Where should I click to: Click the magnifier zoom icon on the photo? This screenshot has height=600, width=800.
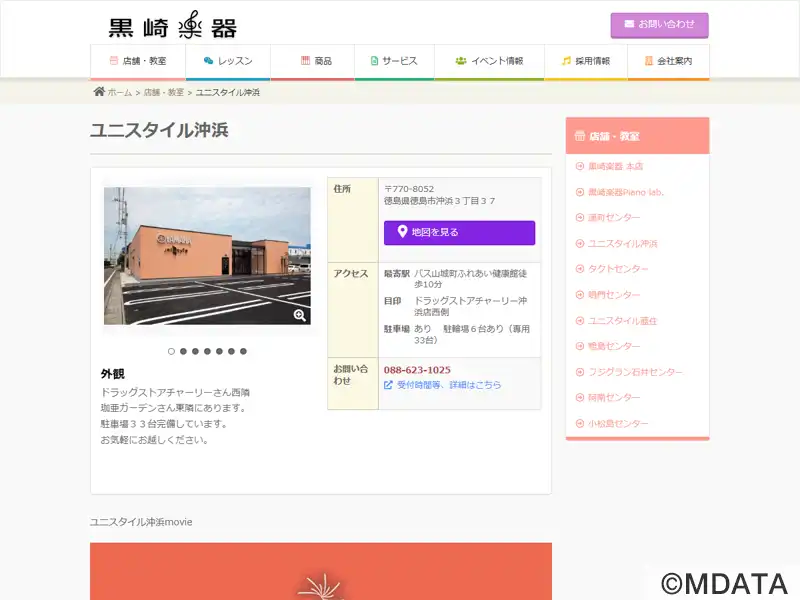tap(299, 315)
